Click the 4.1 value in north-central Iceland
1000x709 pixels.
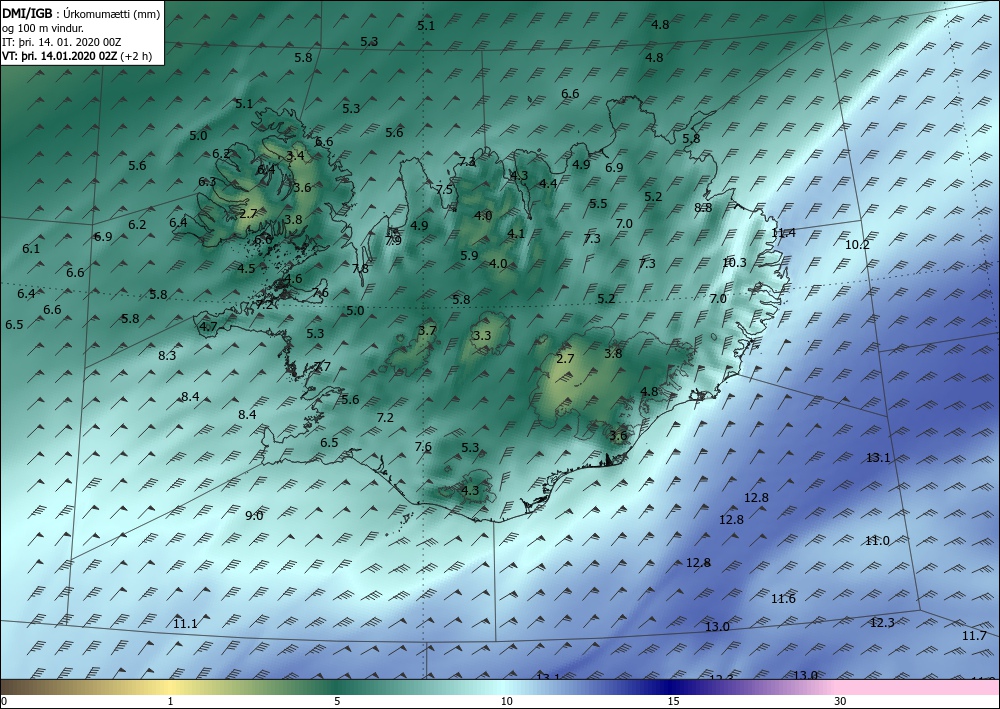pos(515,233)
